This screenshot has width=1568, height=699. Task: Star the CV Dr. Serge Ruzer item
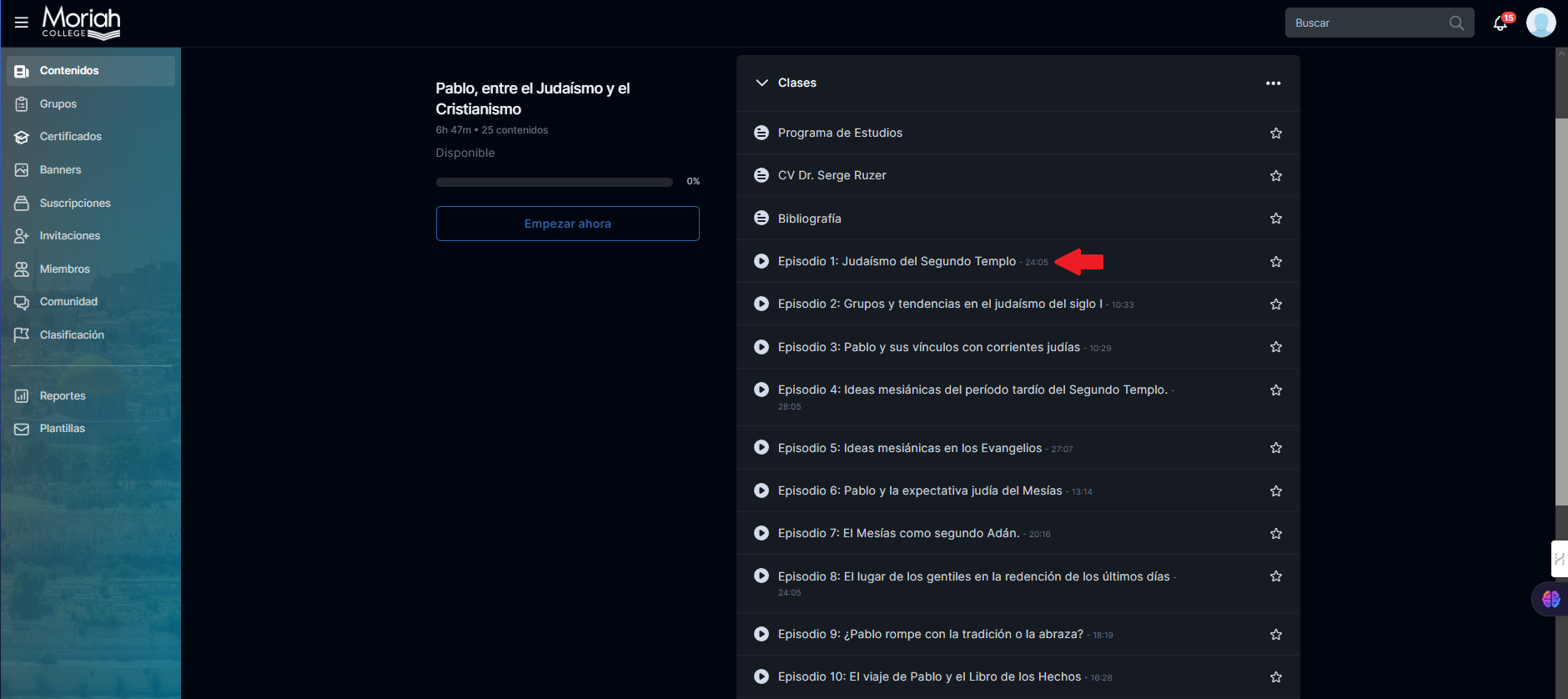pos(1275,176)
